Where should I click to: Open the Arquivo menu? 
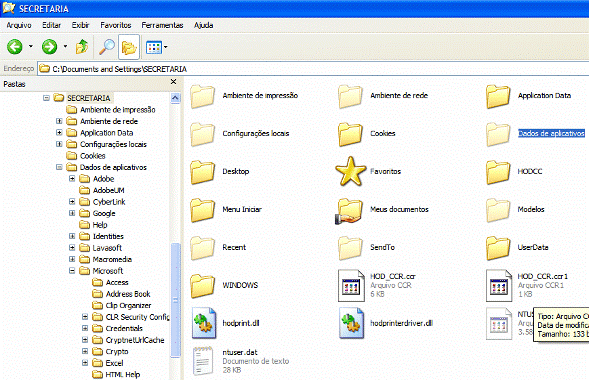(19, 25)
